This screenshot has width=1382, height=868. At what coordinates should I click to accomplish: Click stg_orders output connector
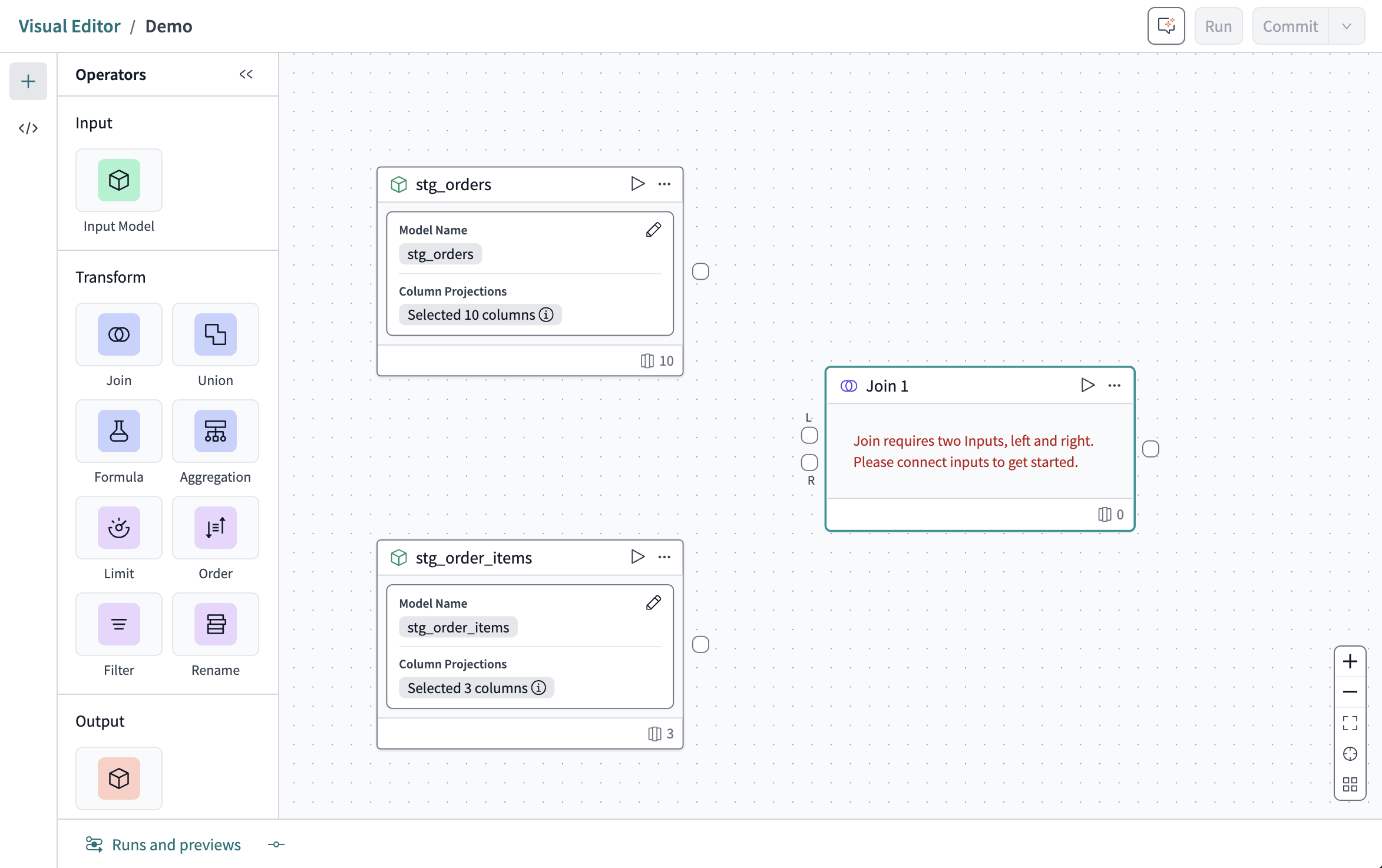(700, 271)
